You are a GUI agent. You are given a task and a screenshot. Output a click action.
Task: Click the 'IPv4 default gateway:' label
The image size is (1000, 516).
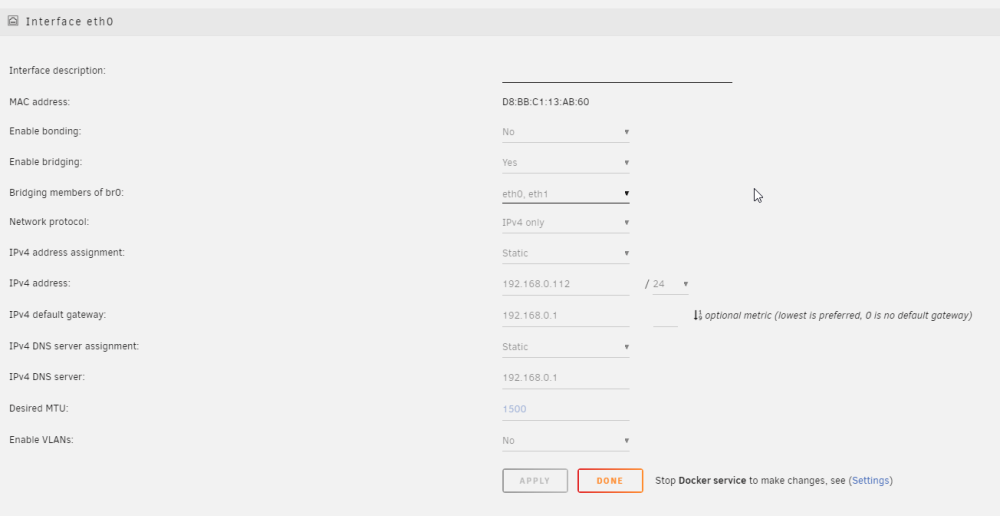click(57, 315)
